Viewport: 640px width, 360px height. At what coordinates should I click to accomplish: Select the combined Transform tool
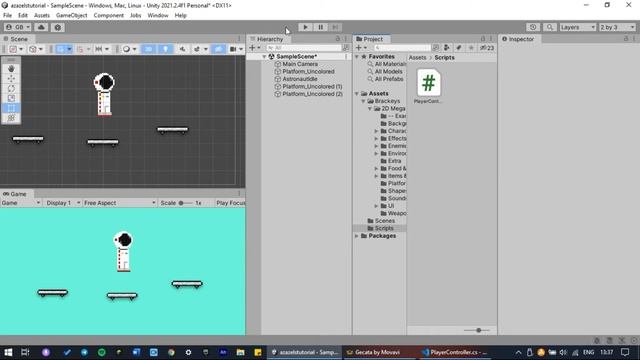(x=11, y=118)
